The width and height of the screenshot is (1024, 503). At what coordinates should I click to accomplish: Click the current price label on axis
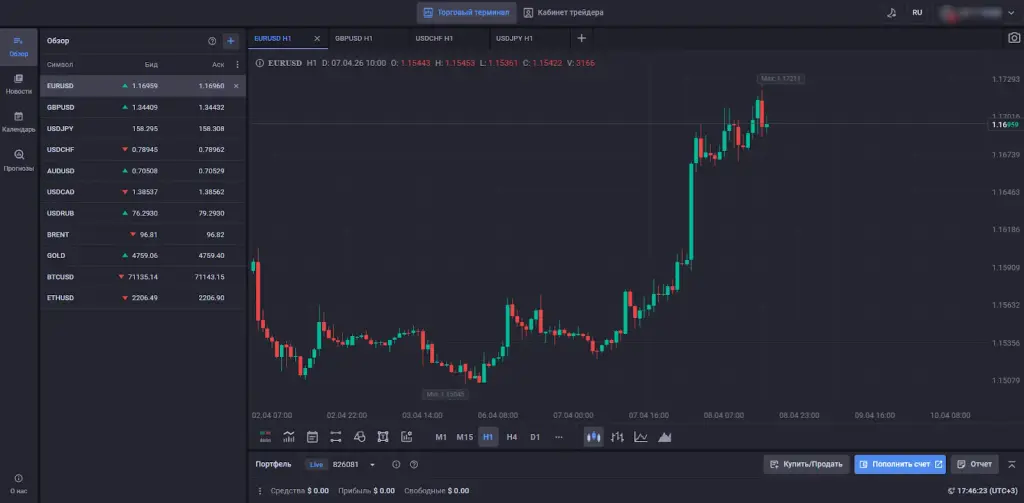tap(1005, 124)
